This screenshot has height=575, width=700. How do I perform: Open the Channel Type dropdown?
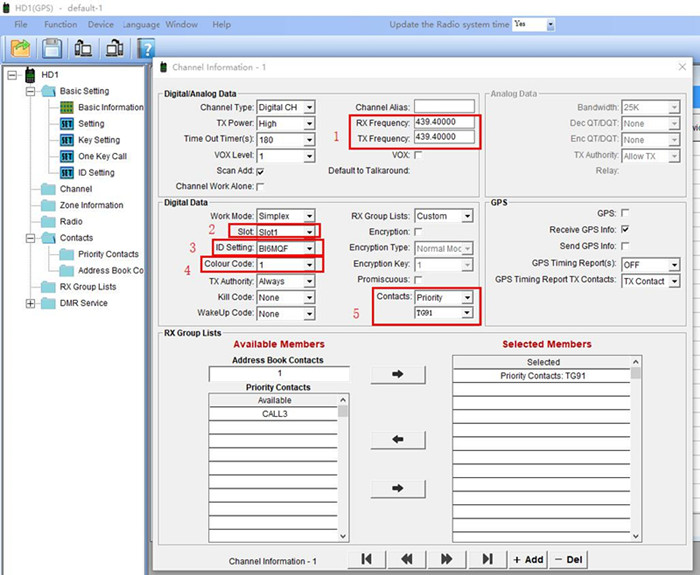[x=309, y=107]
